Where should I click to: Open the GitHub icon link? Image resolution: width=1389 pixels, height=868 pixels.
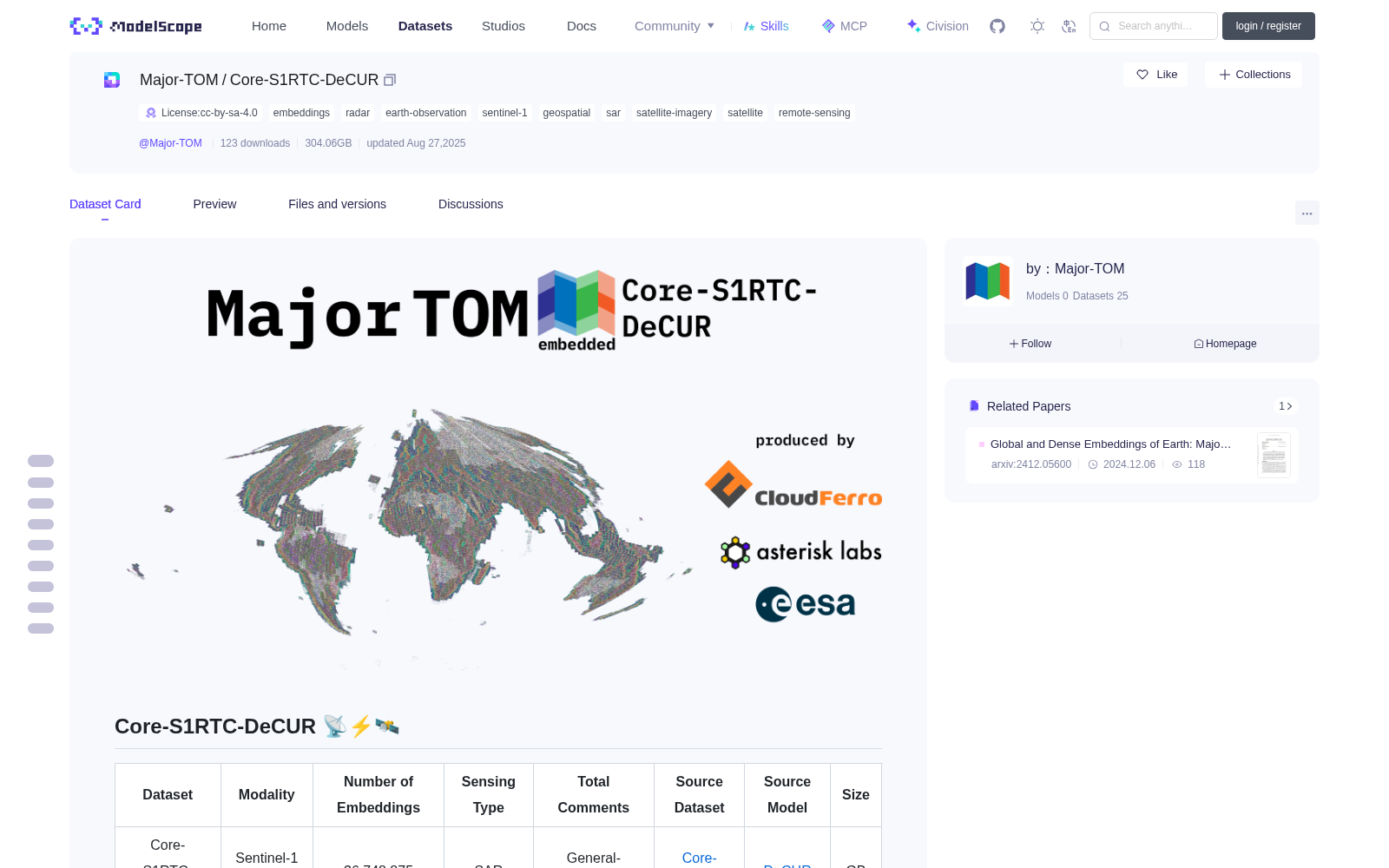pos(997,26)
